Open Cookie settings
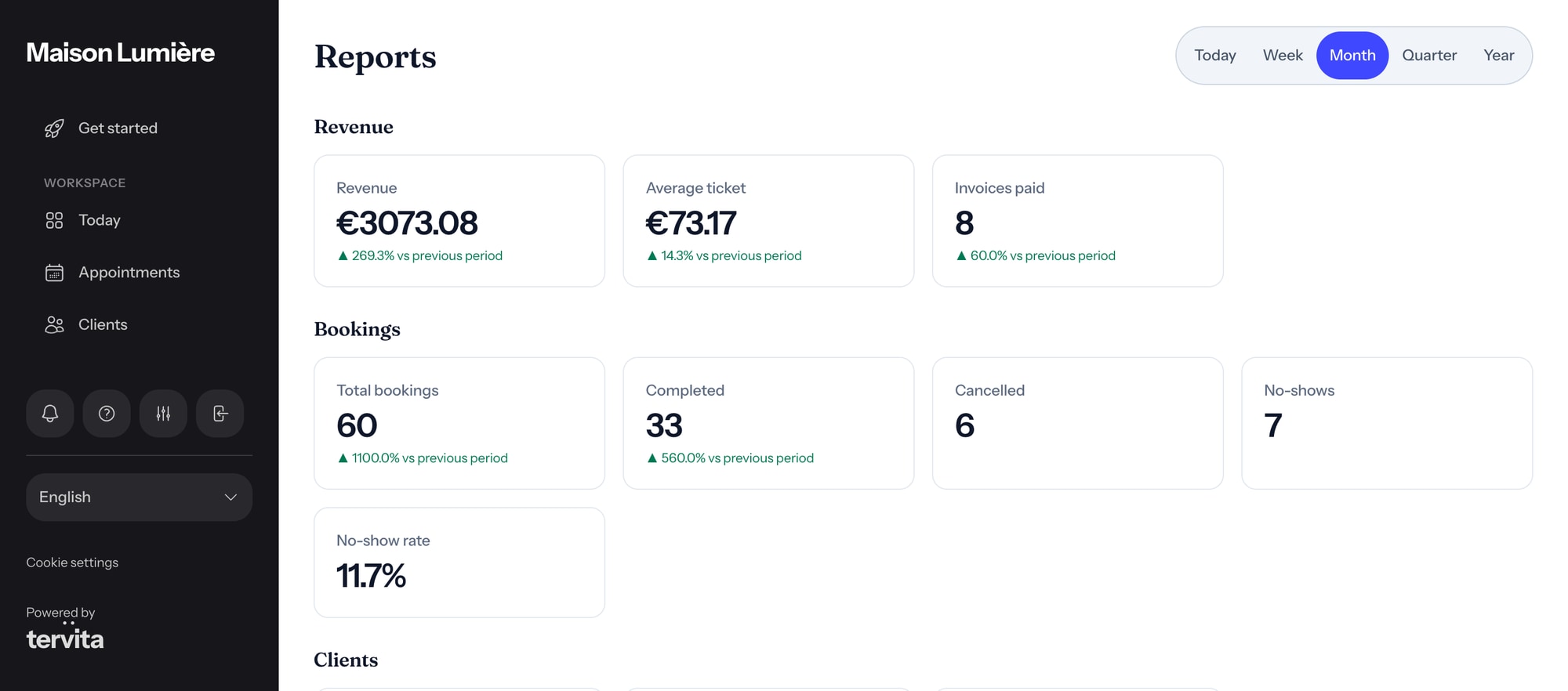The height and width of the screenshot is (691, 1568). tap(72, 563)
